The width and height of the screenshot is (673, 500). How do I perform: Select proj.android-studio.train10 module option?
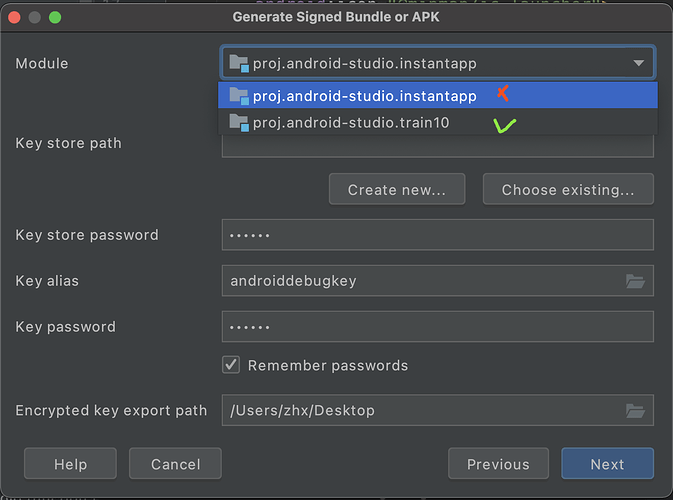pyautogui.click(x=351, y=123)
